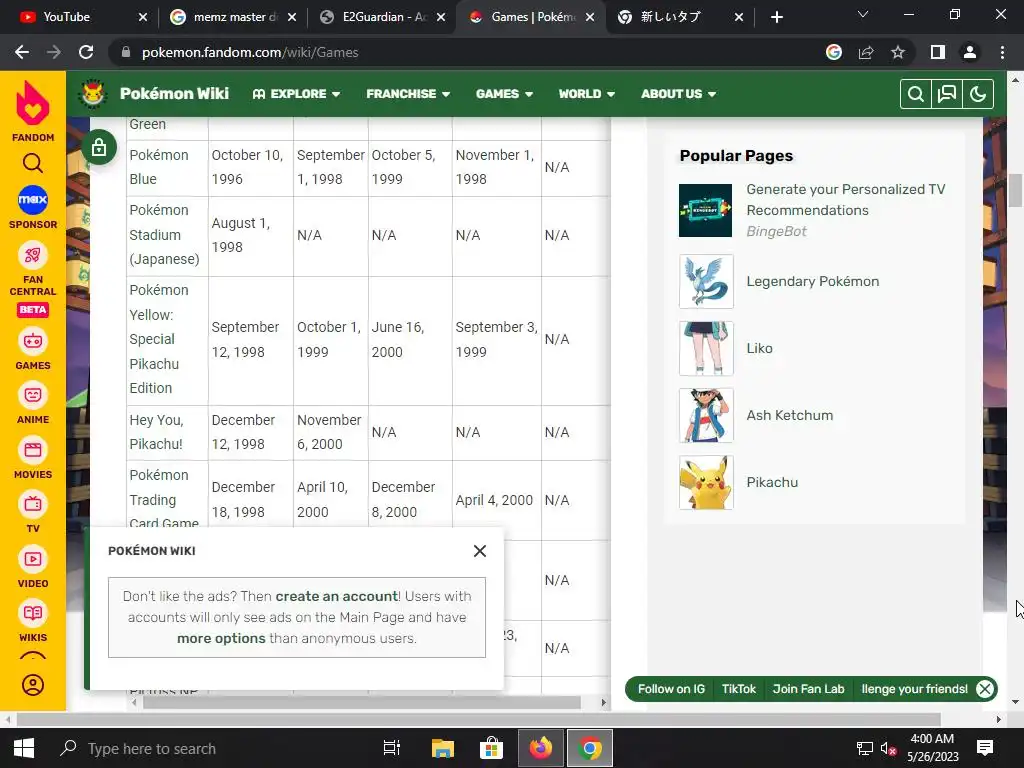Viewport: 1024px width, 768px height.
Task: Reload the page in Chrome
Action: [86, 52]
